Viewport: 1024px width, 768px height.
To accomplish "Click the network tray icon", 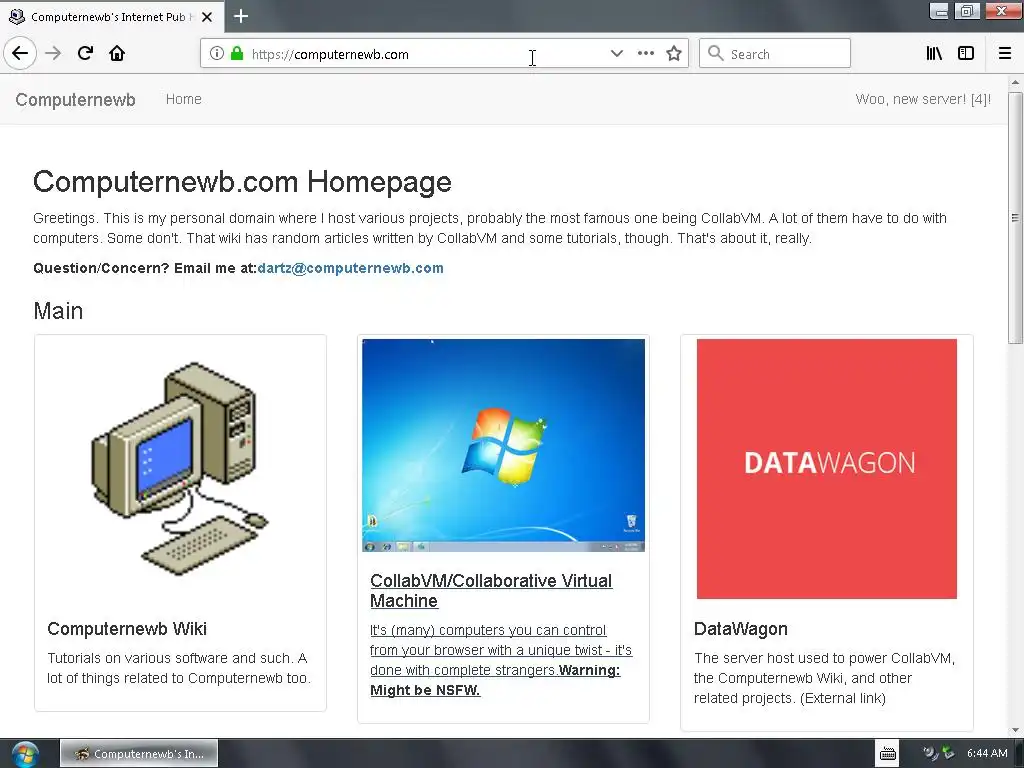I will coord(948,754).
